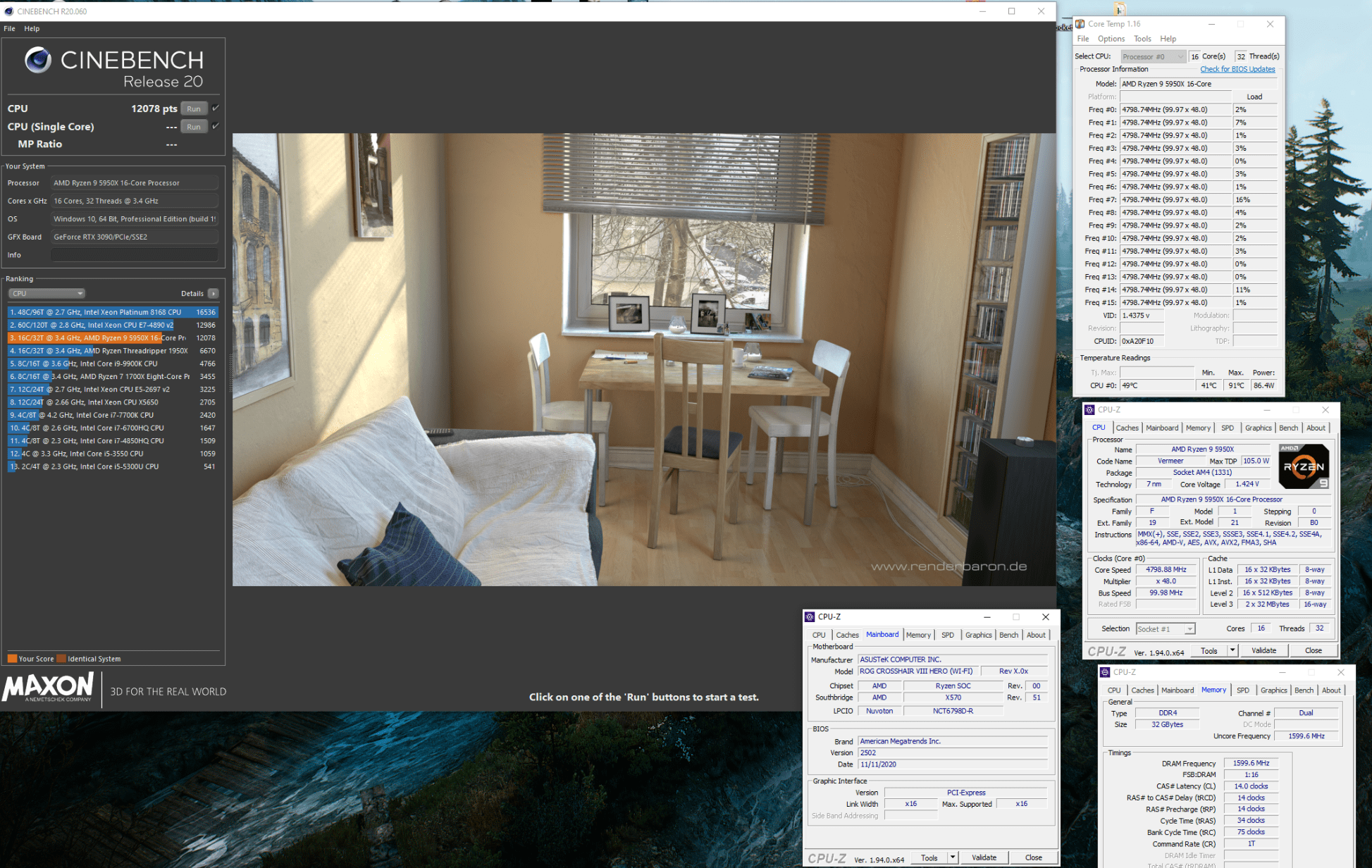Click the BIOS Version 2502 field

(x=952, y=752)
